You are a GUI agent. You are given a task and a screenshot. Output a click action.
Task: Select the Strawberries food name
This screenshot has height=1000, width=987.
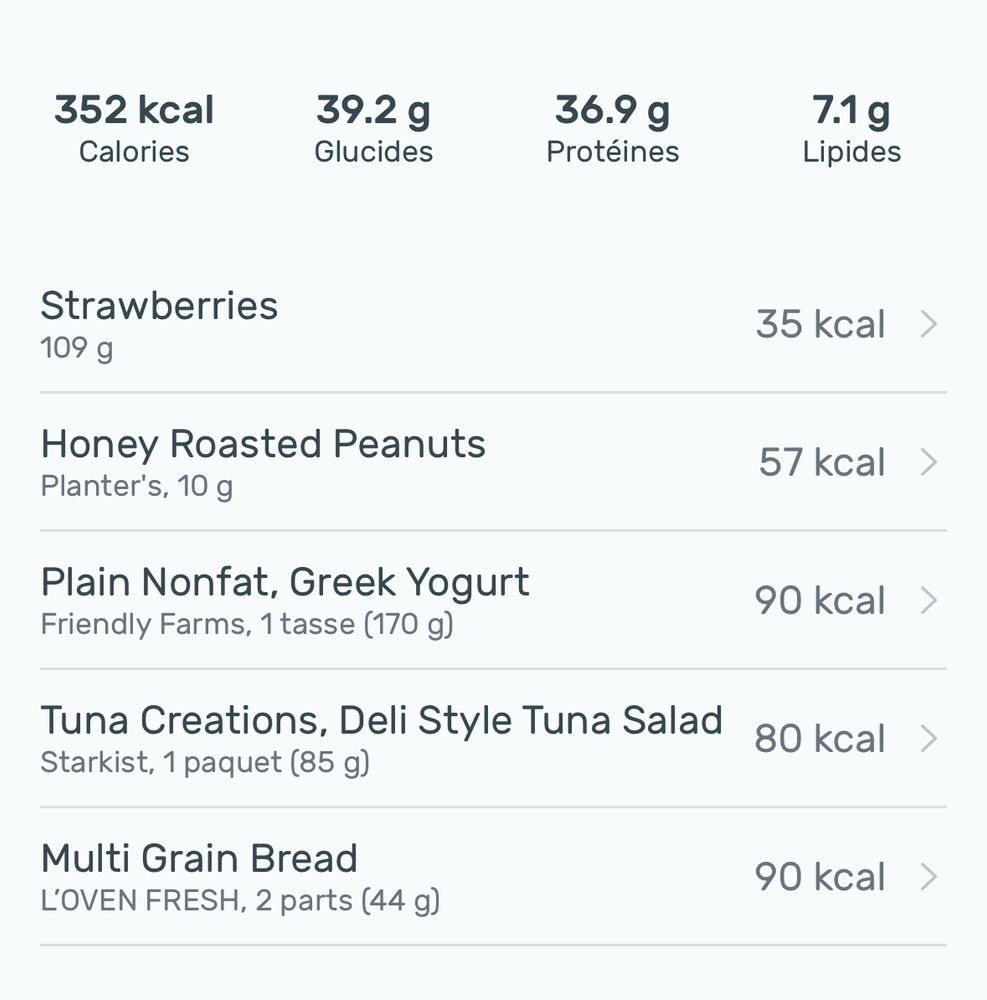(159, 306)
